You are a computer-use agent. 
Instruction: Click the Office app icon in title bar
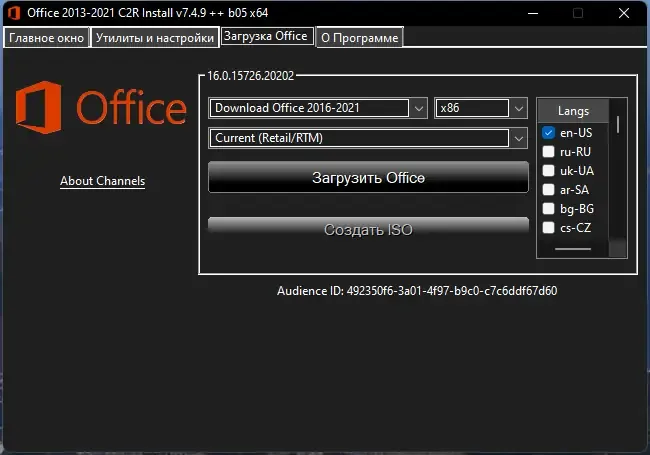click(x=14, y=13)
